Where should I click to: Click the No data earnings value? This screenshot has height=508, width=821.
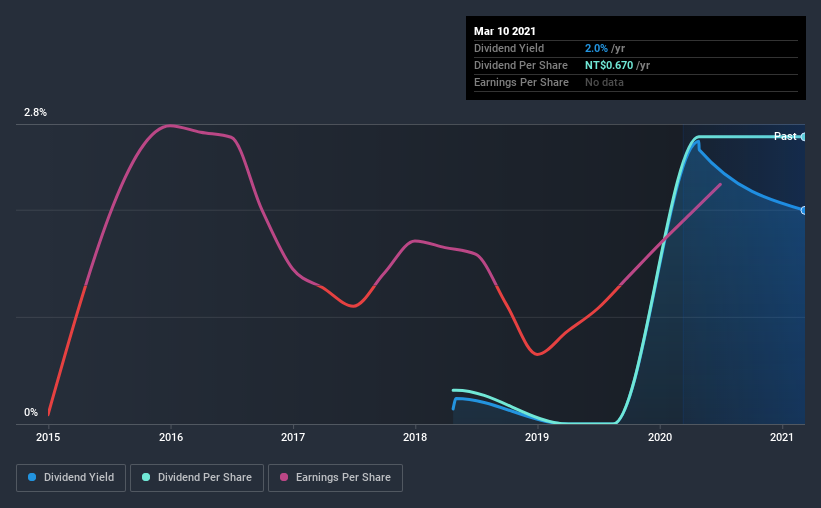point(604,82)
